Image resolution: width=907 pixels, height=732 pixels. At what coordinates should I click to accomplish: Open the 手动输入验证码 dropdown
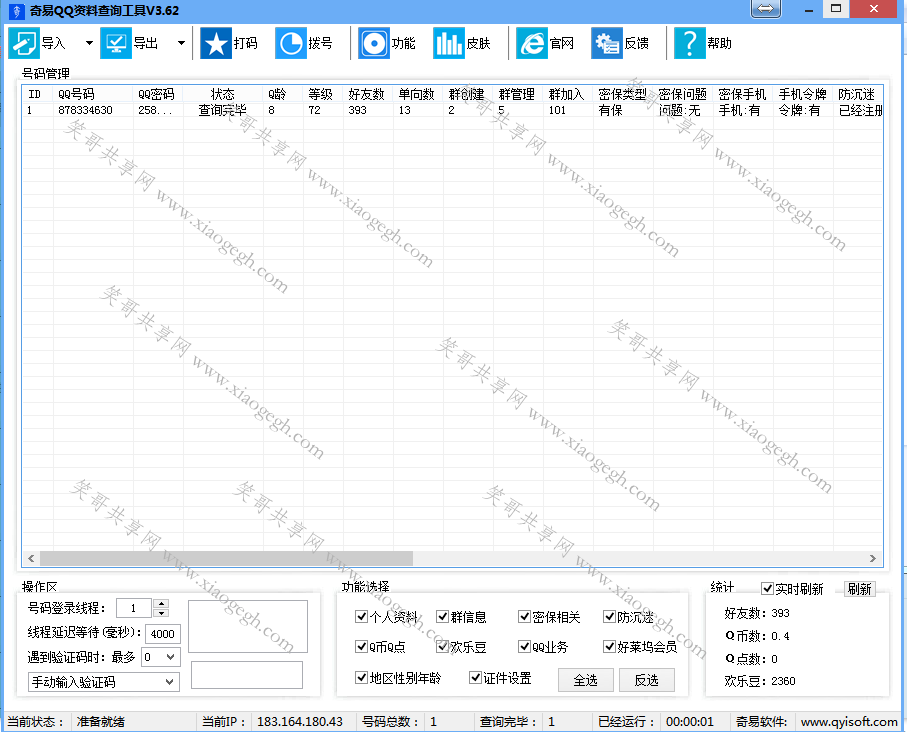[104, 682]
